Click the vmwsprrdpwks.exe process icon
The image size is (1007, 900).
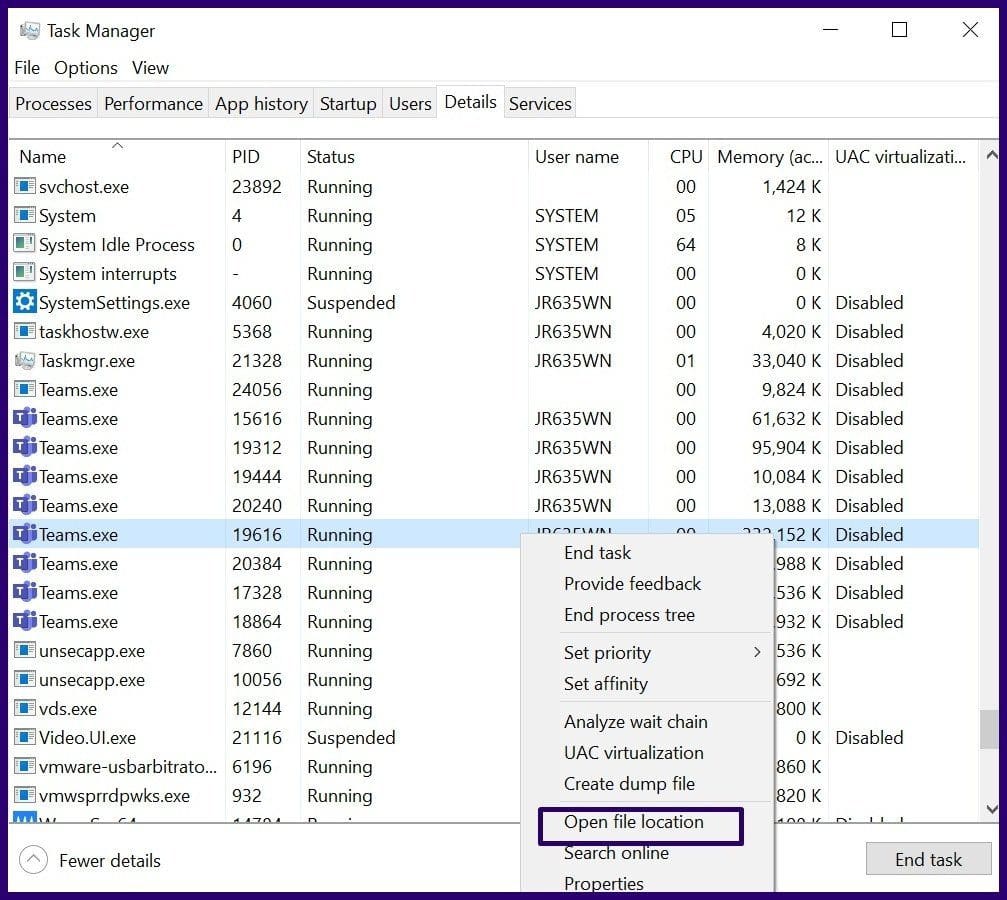click(x=24, y=795)
